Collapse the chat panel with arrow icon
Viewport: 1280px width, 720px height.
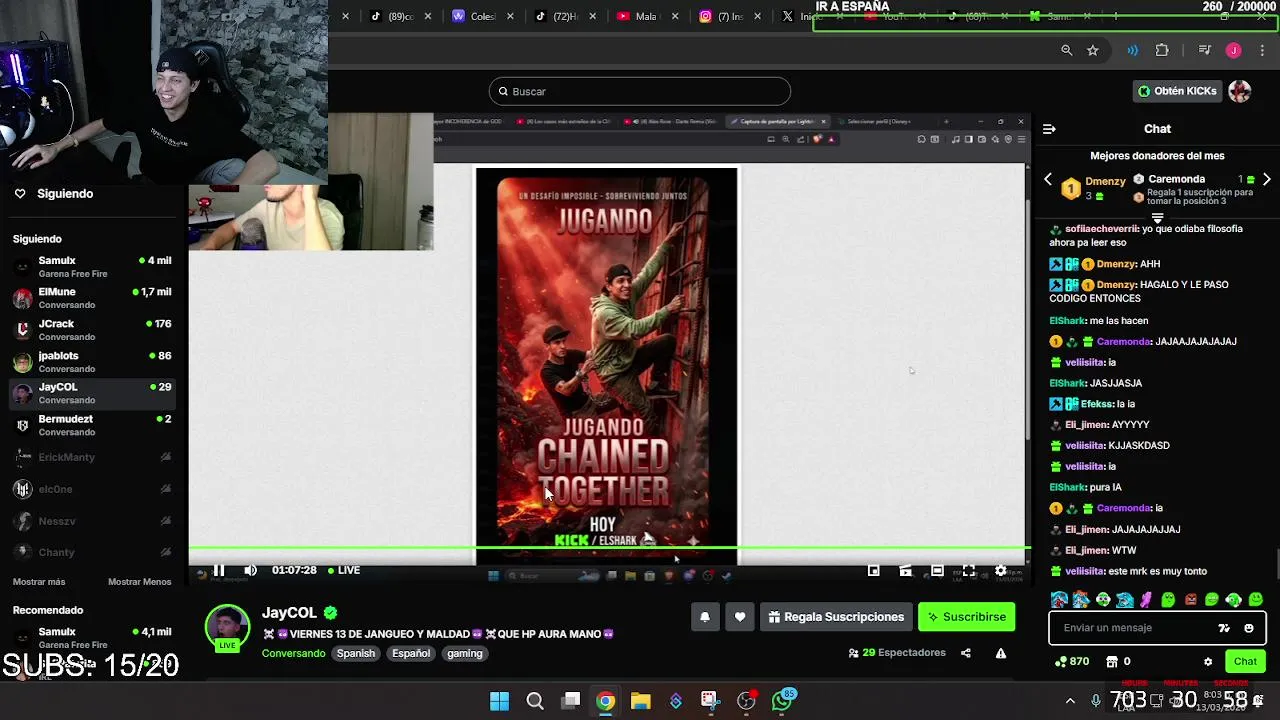1049,129
